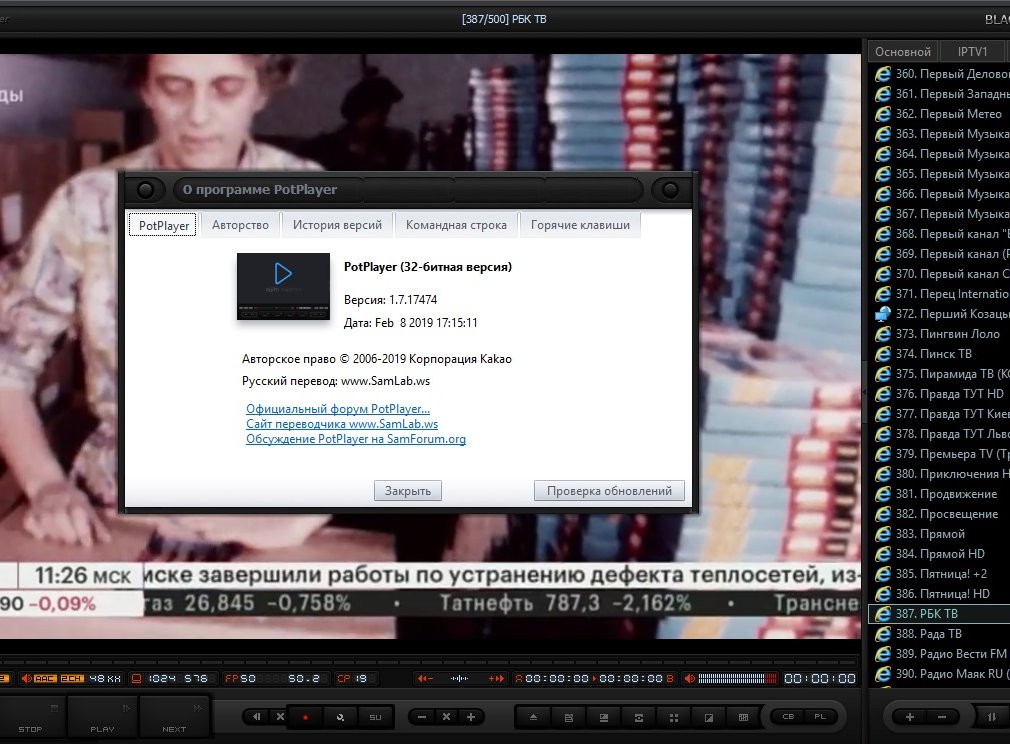This screenshot has height=744, width=1010.
Task: Click the icon beside 387. РБК ТВ
Action: click(x=882, y=614)
